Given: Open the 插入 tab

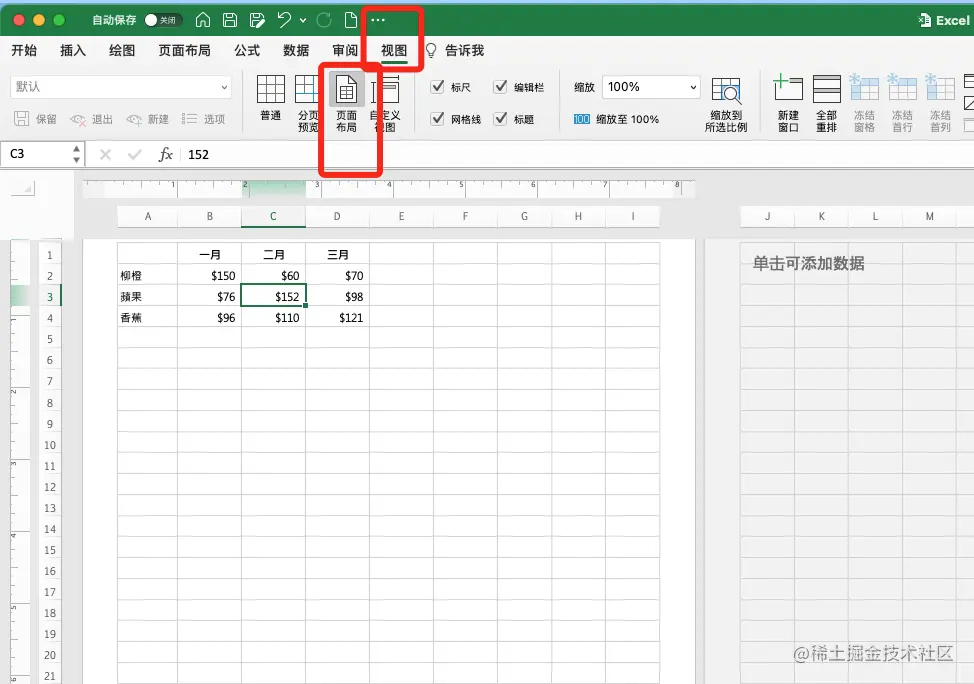Looking at the screenshot, I should point(73,50).
